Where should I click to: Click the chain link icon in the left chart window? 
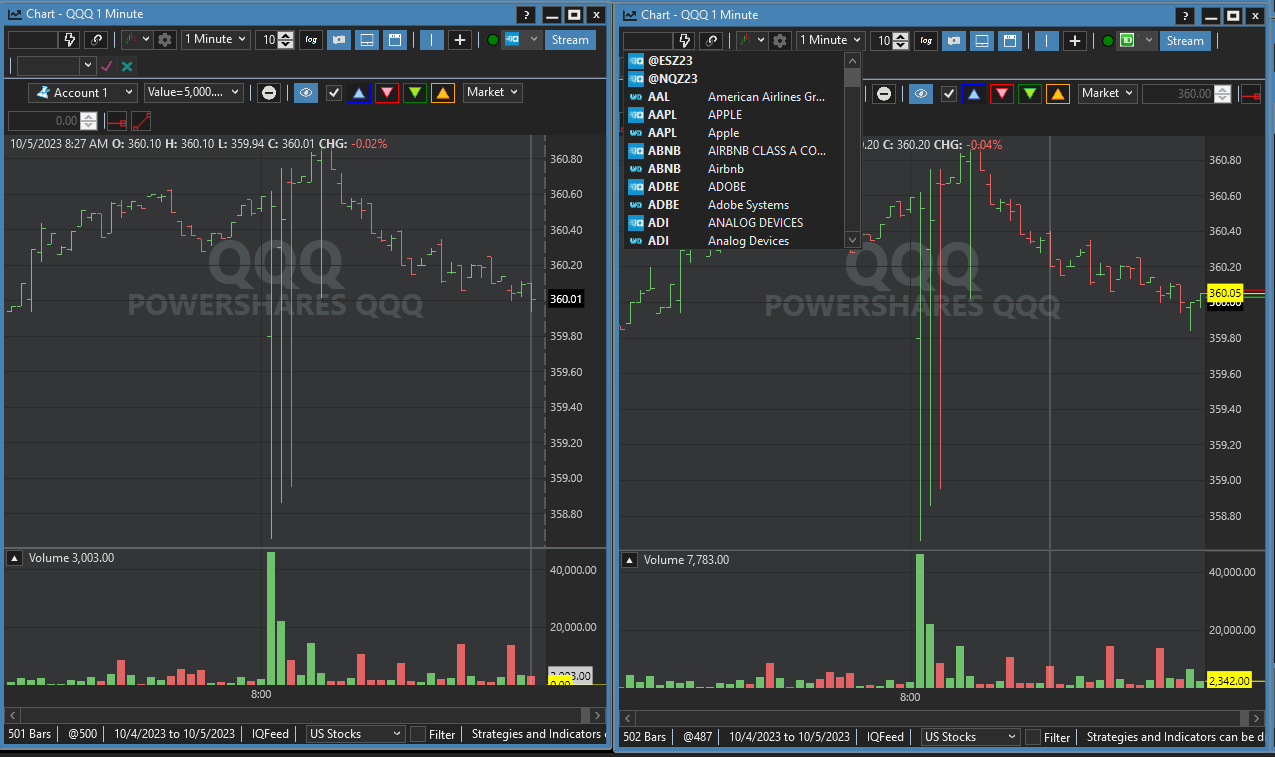96,40
